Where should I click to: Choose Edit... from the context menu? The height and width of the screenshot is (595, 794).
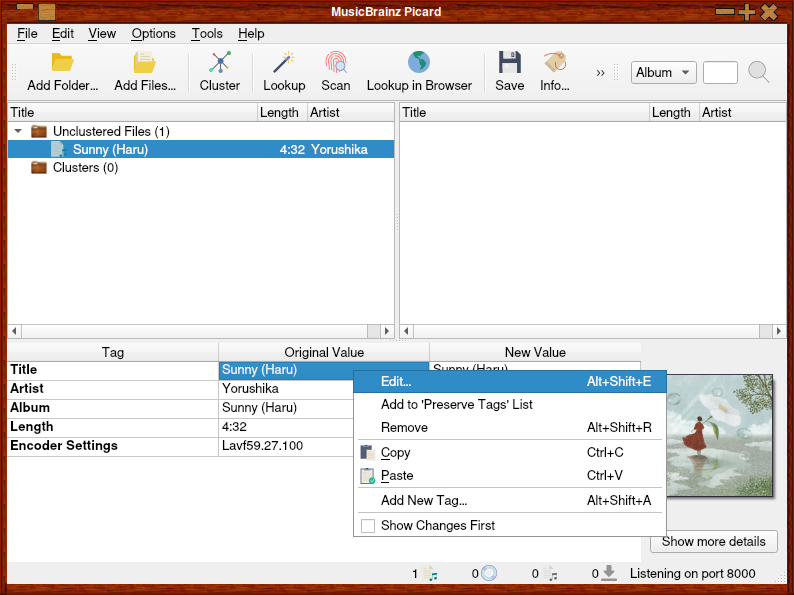(x=396, y=381)
